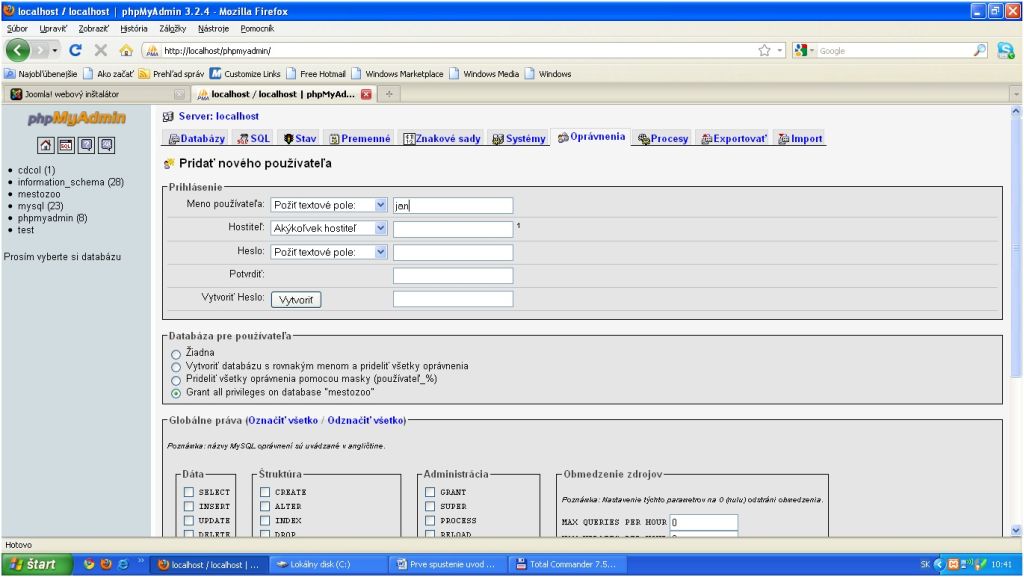Click the Odznačiť všetko link
This screenshot has height=577, width=1024.
(x=365, y=420)
